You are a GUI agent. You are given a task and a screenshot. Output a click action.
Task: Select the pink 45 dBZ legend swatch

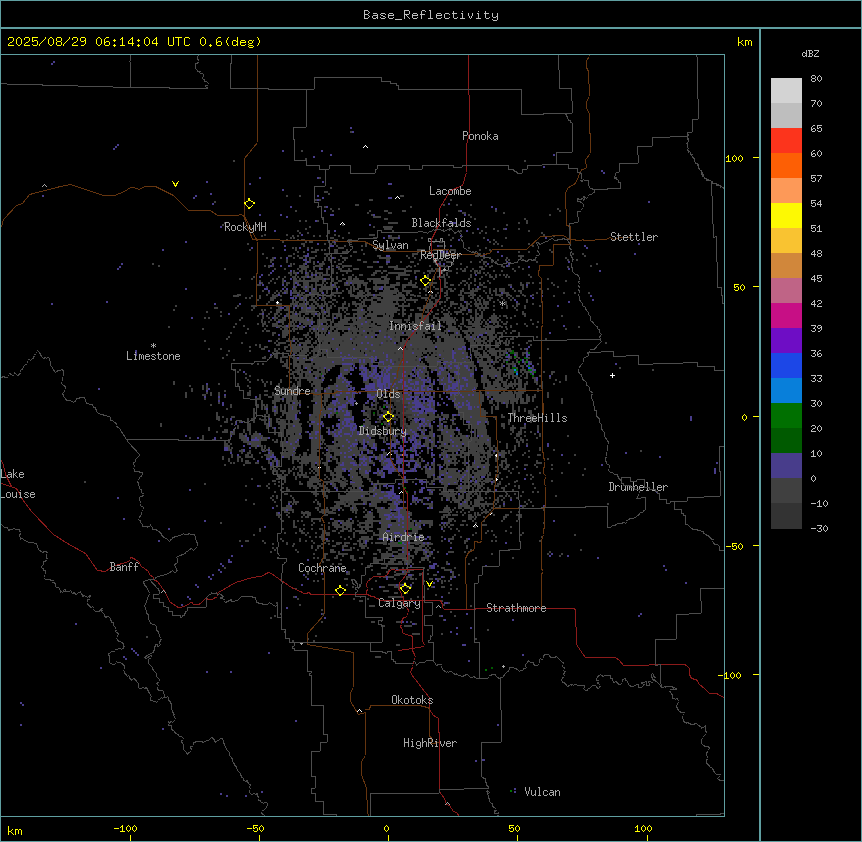point(786,291)
